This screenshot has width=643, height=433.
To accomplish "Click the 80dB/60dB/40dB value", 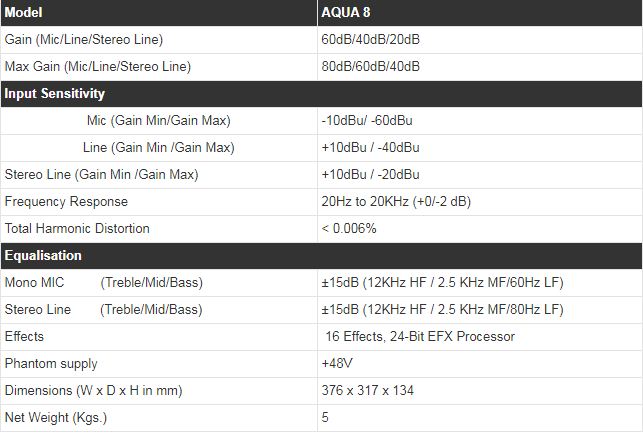I will 370,67.
